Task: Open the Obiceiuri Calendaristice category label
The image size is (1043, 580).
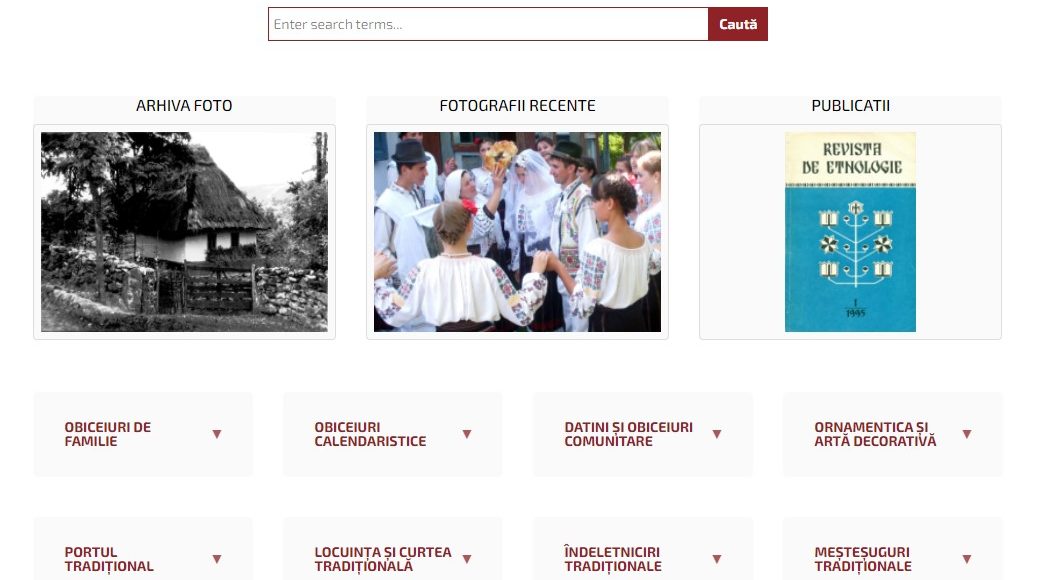Action: (371, 434)
